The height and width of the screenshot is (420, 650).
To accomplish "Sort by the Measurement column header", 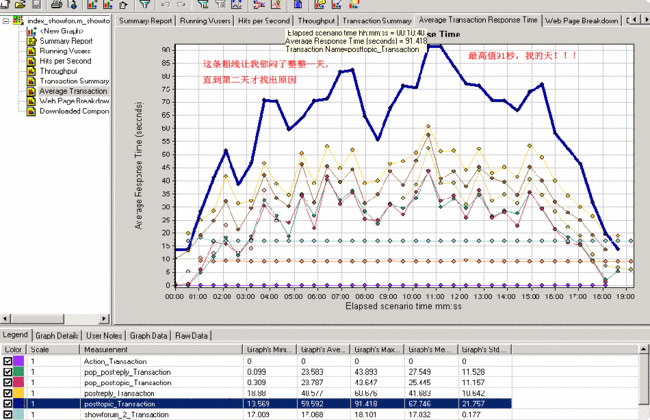I will pyautogui.click(x=161, y=350).
